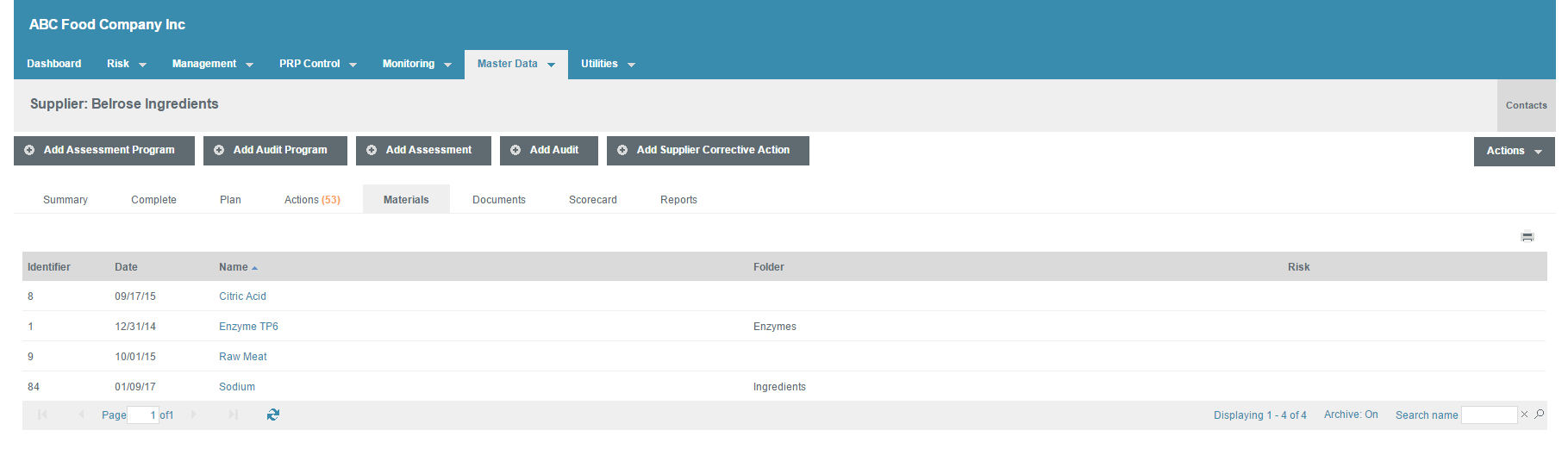Click identifier 9 cell
This screenshot has width=1568, height=449.
coord(30,357)
